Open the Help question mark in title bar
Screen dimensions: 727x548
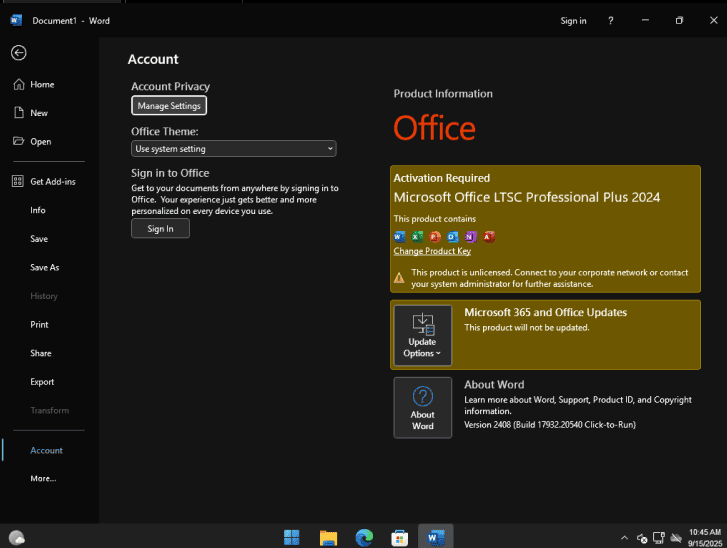(x=611, y=21)
